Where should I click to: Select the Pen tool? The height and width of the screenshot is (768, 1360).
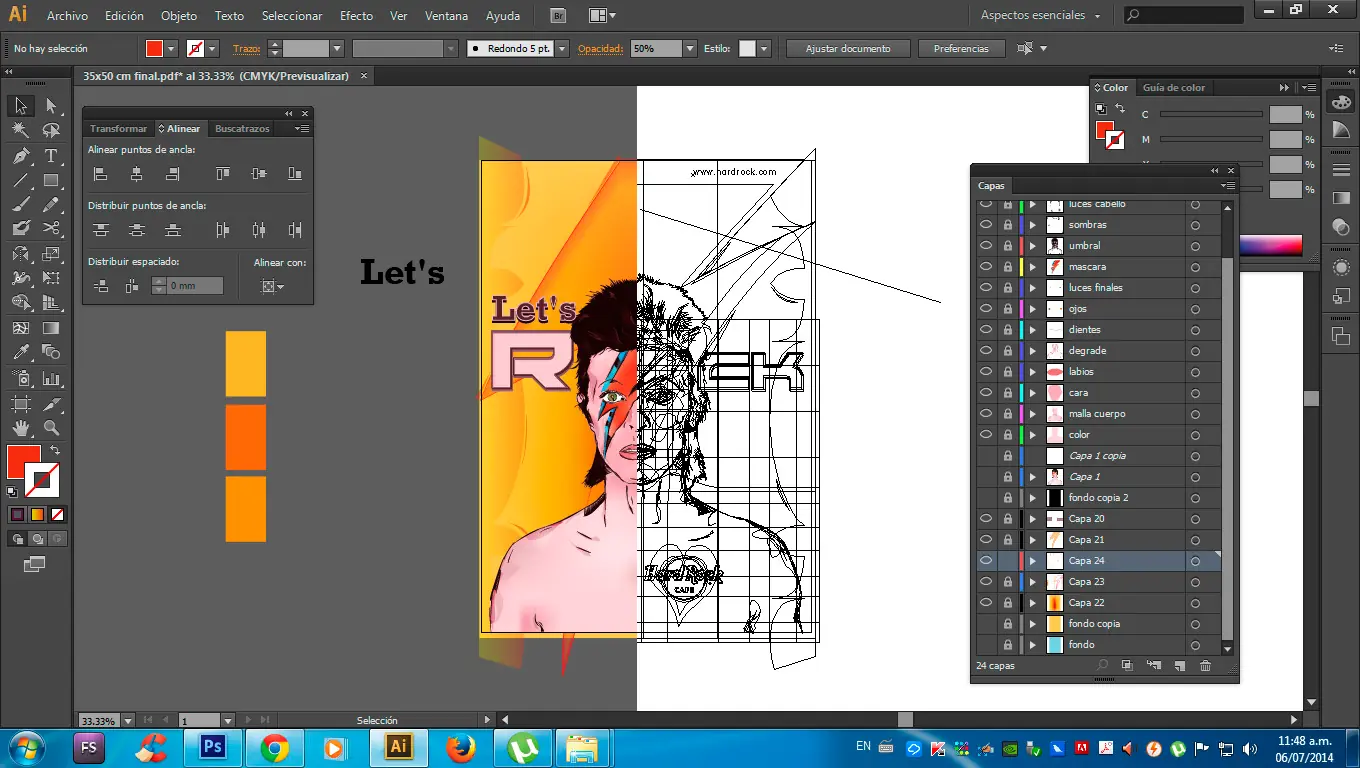point(20,156)
